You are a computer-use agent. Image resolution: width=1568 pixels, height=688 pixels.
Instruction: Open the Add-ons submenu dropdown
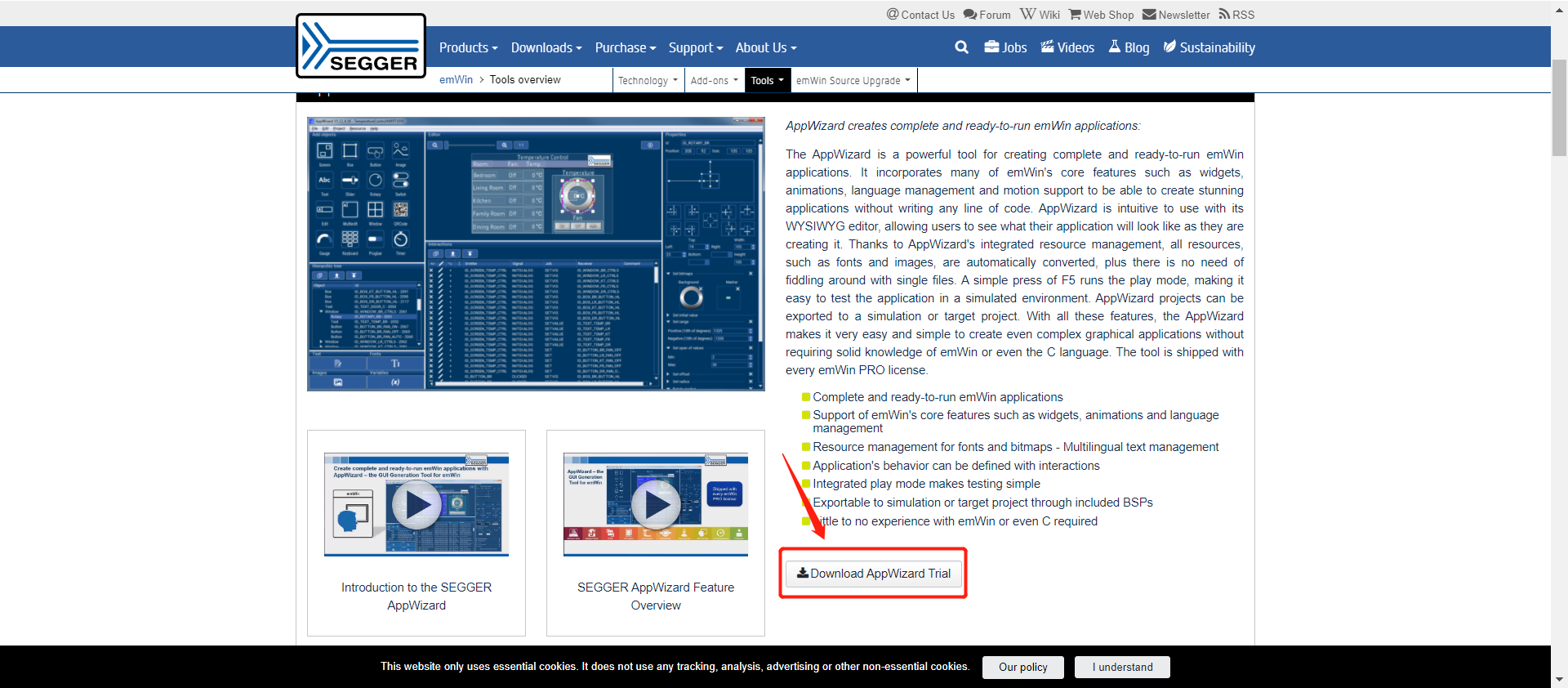click(x=714, y=80)
